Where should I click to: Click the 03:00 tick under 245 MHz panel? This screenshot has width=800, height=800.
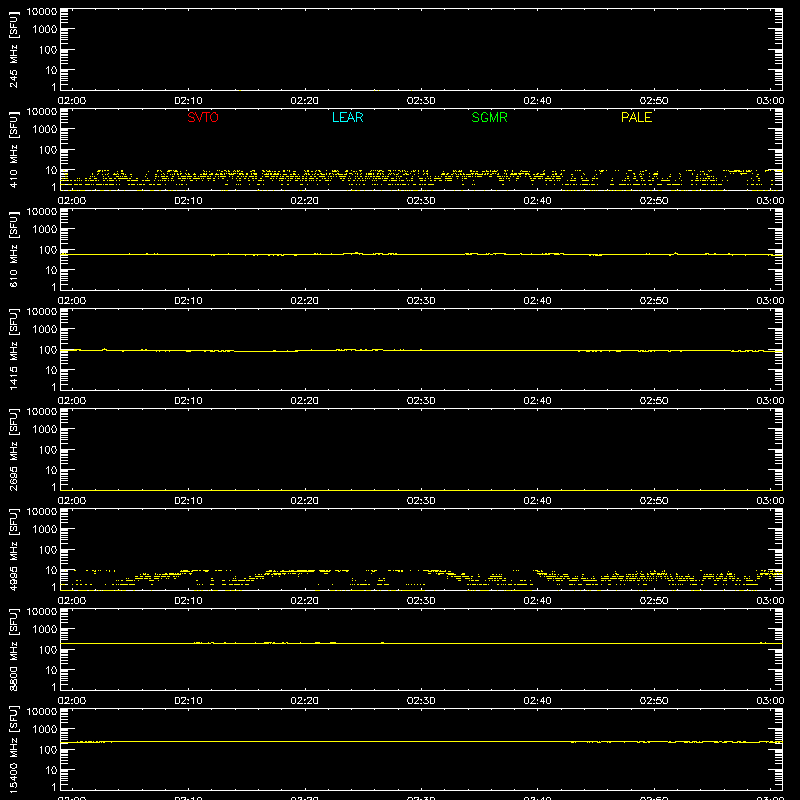770,101
